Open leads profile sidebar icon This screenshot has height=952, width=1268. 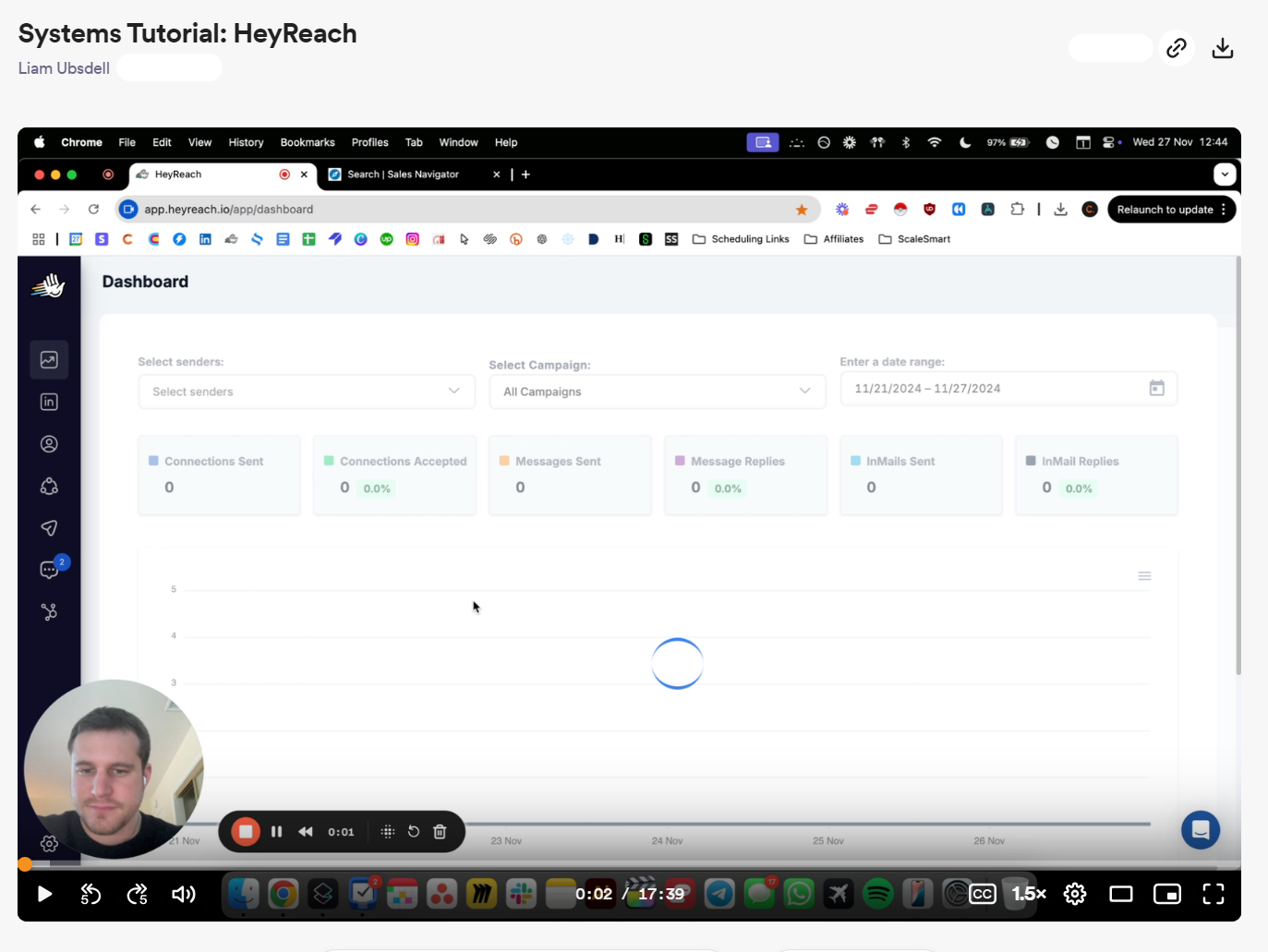[x=49, y=444]
